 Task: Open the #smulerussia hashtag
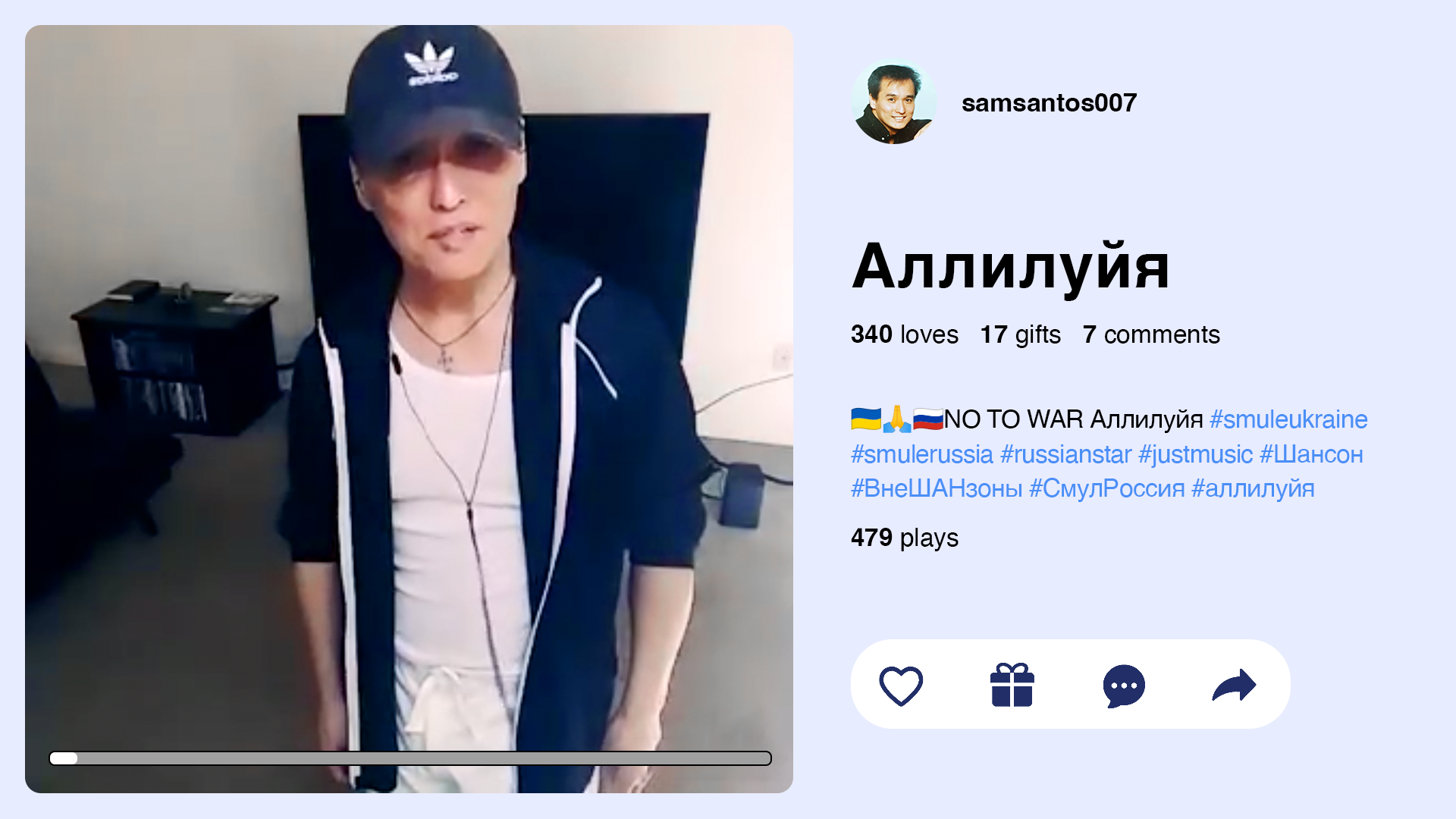[x=921, y=453]
